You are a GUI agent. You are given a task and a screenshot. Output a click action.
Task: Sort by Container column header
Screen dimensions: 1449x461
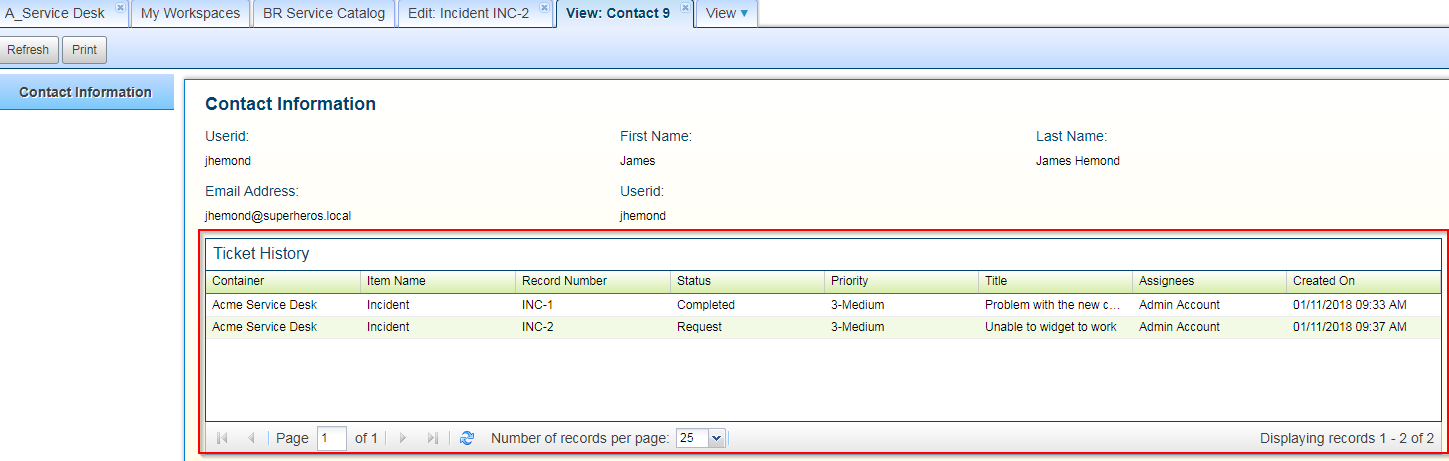[x=283, y=281]
